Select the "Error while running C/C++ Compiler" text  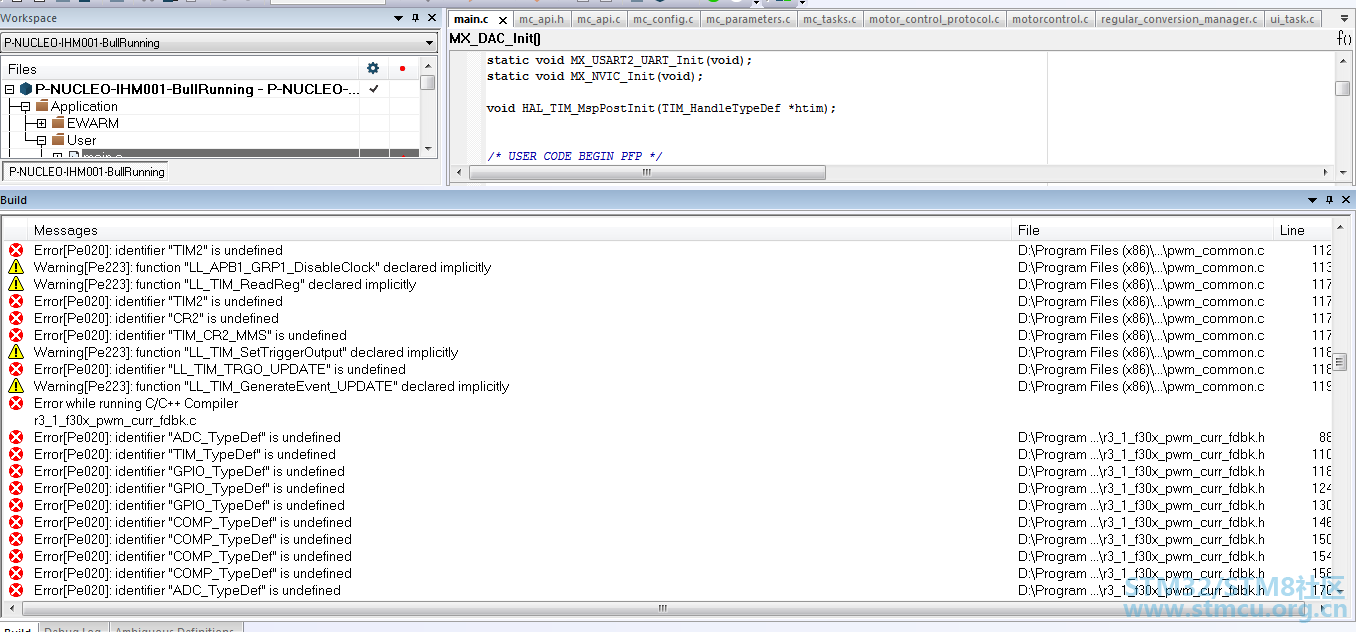136,403
